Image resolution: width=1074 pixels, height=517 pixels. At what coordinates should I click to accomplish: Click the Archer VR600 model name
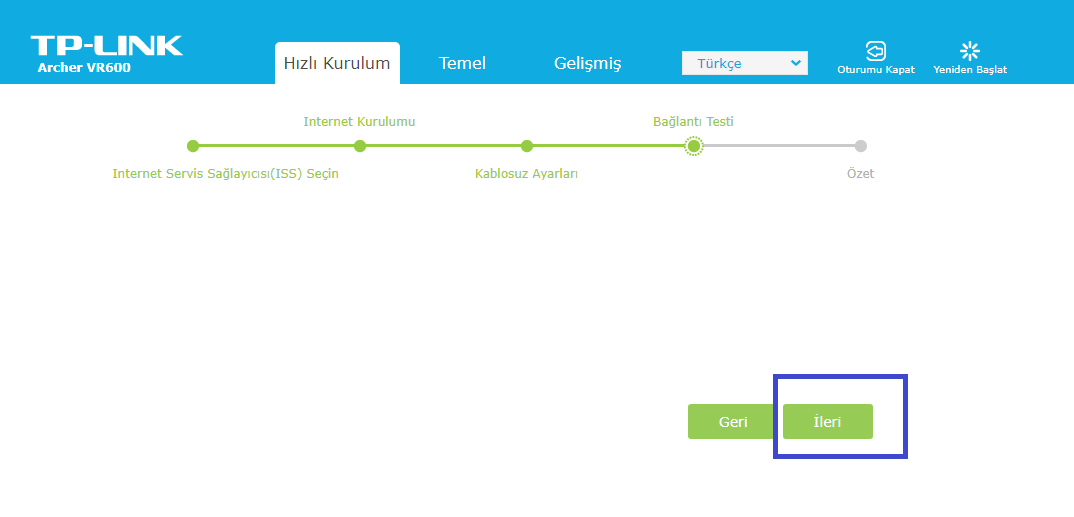click(84, 69)
